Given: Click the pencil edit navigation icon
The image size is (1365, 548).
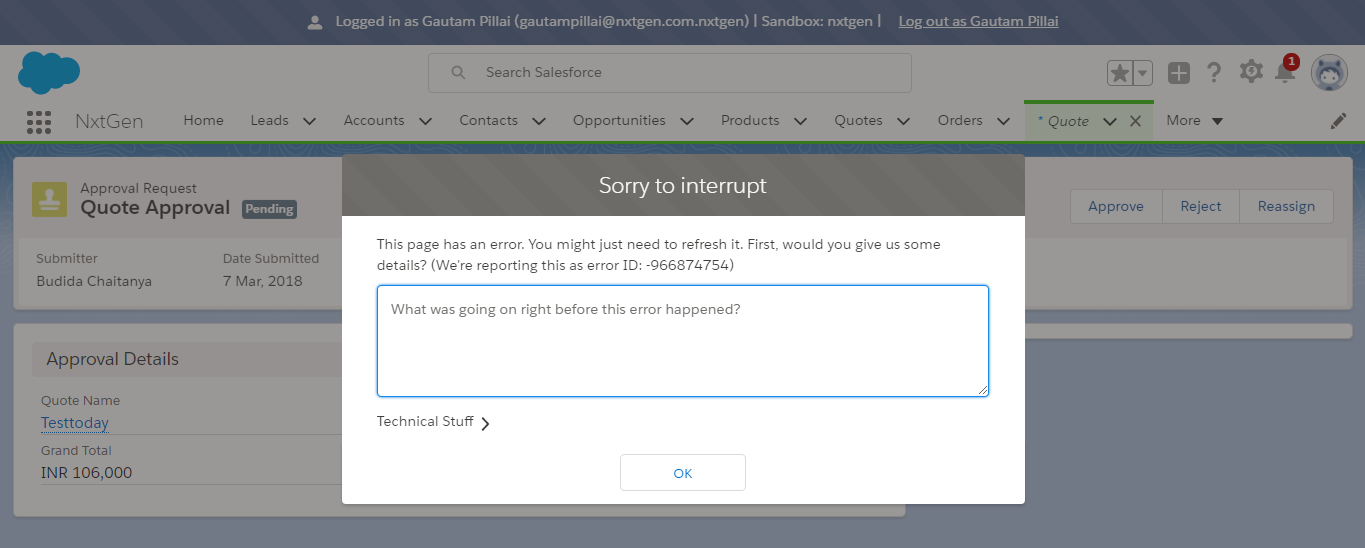Looking at the screenshot, I should [x=1338, y=121].
